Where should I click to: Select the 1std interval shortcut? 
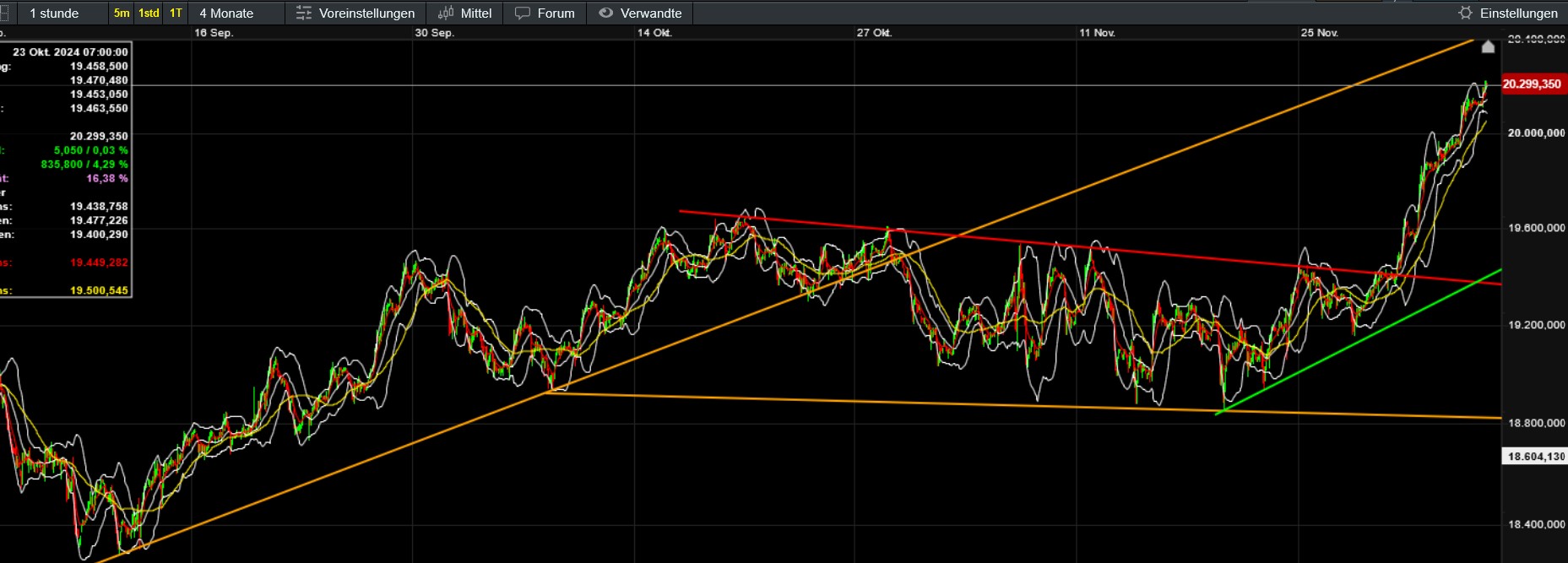point(149,13)
